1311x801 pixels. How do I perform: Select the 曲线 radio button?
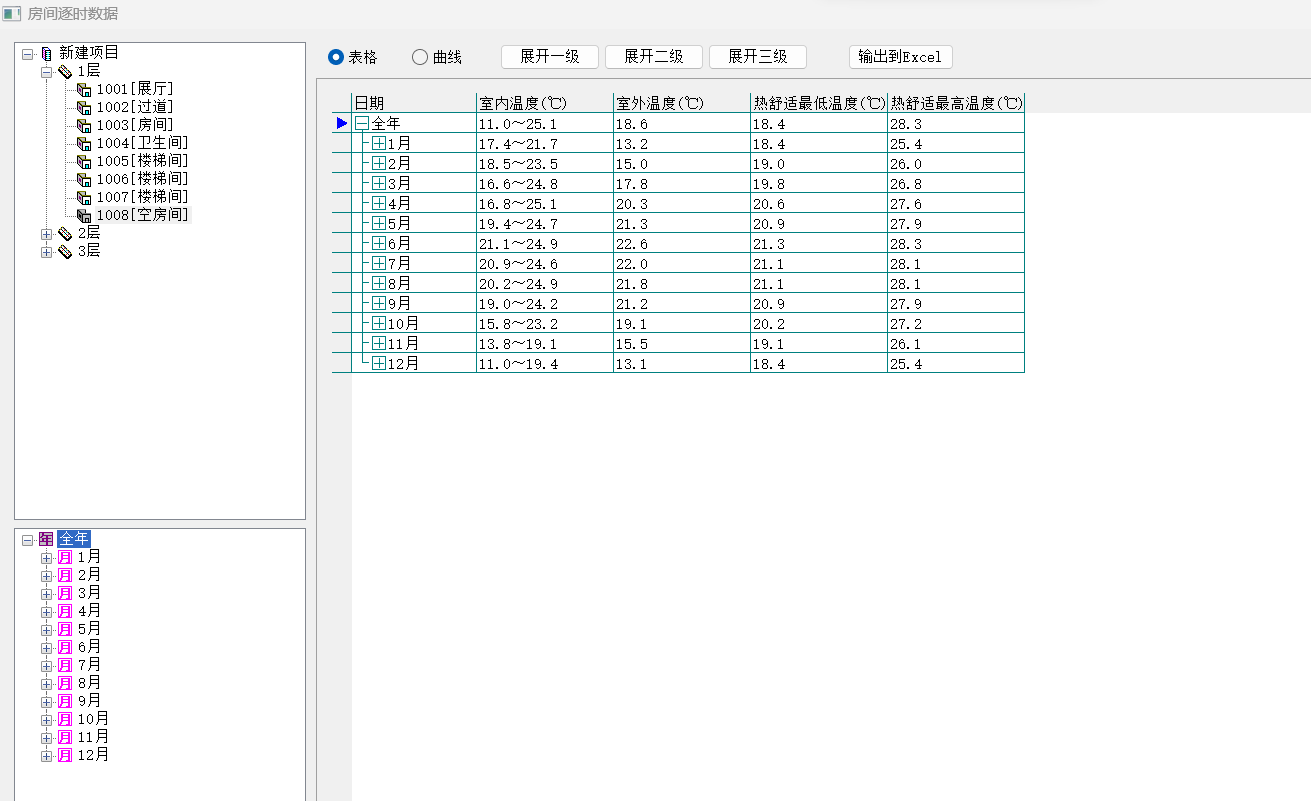coord(420,57)
